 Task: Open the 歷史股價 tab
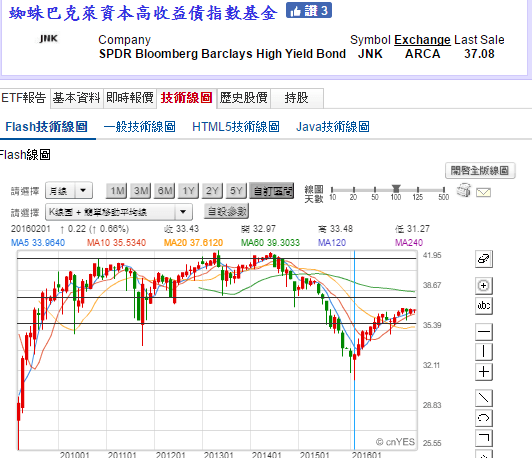click(243, 98)
